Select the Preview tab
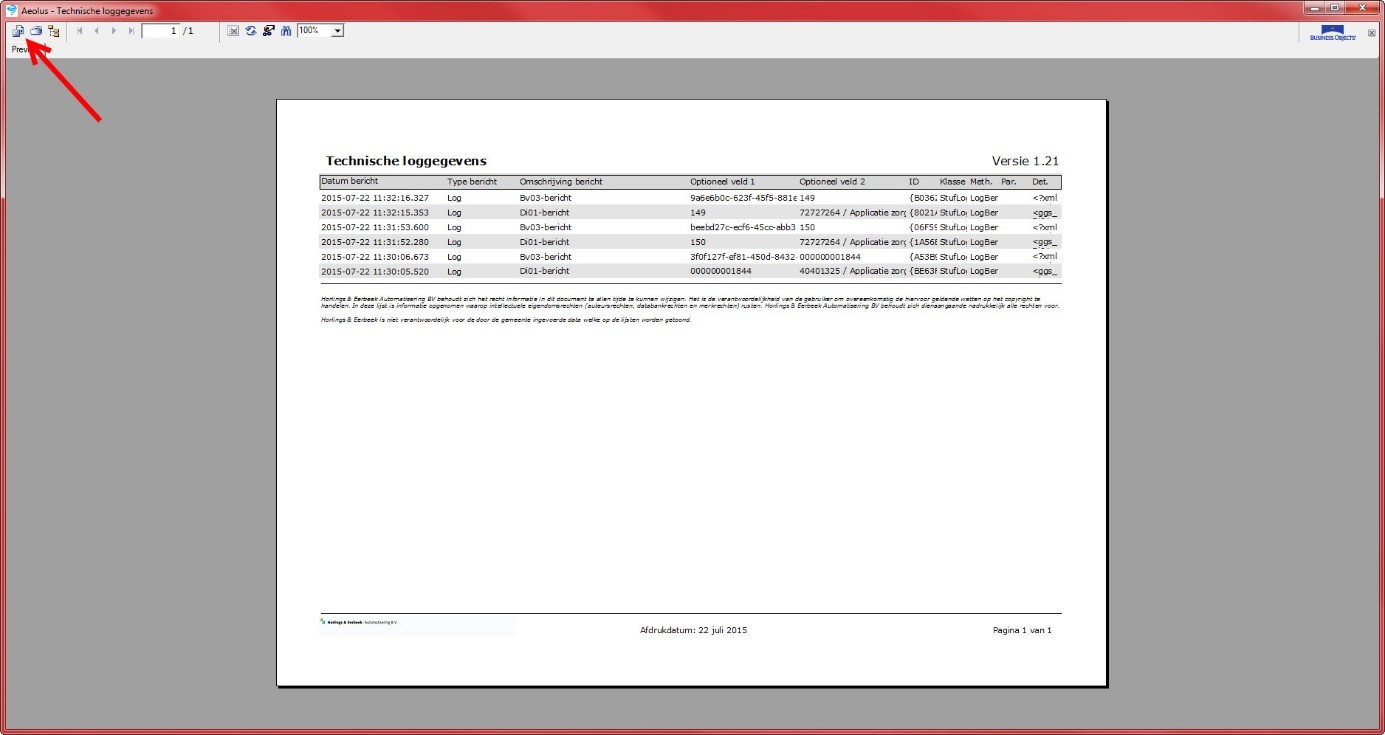Image resolution: width=1385 pixels, height=735 pixels. [20, 49]
